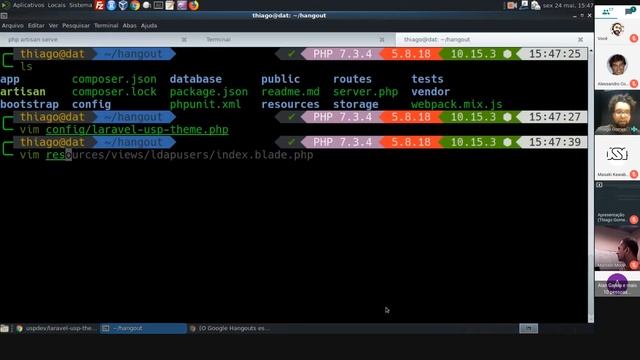
Task: Open the Arquivo menu in terminal
Action: click(x=13, y=25)
